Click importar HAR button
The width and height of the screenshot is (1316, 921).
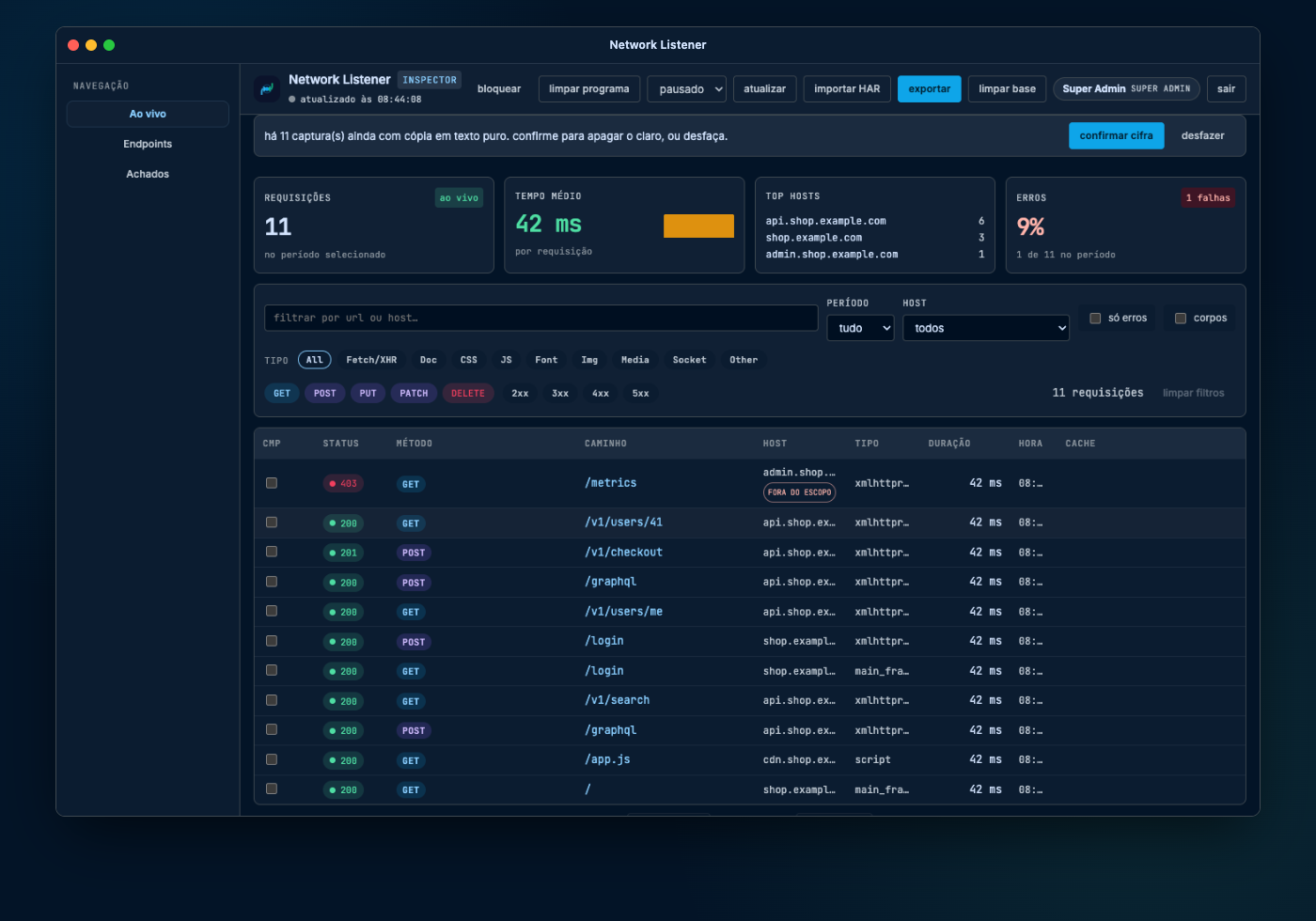pyautogui.click(x=847, y=89)
